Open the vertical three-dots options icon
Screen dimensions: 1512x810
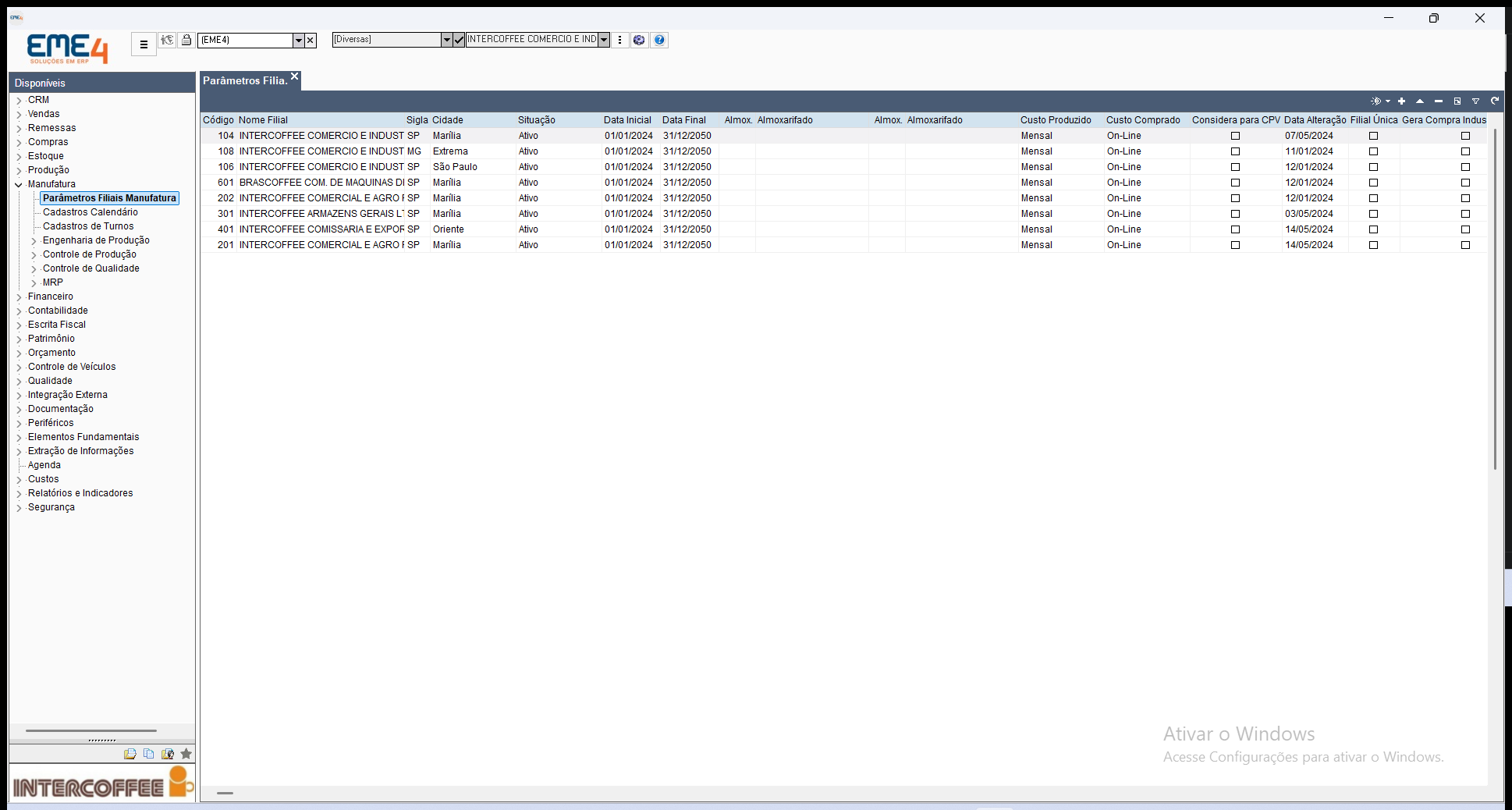click(x=620, y=40)
